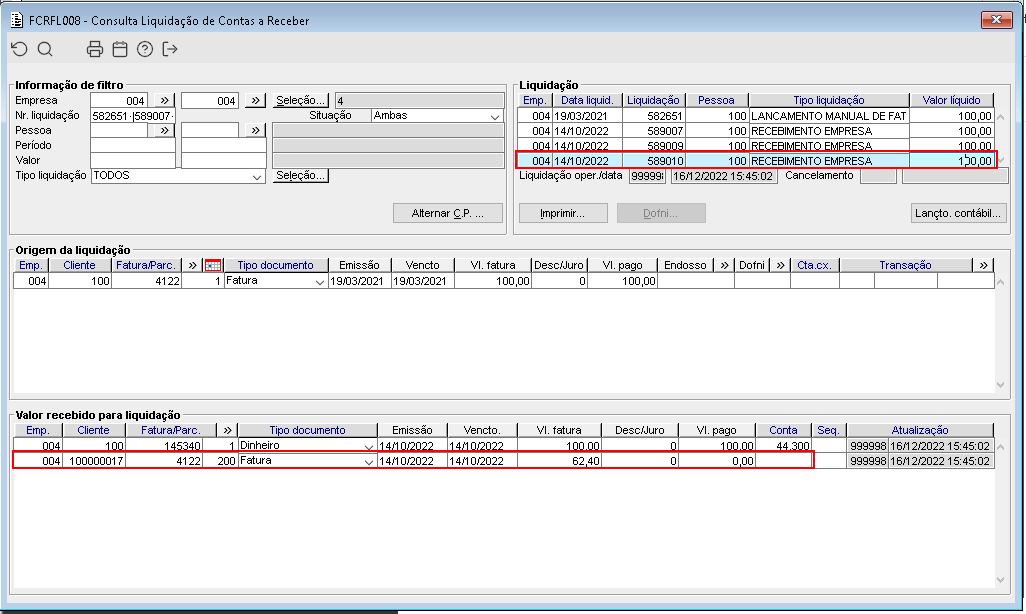Screen dimensions: 1026x614
Task: Click Origem grid scrollbar down arrow
Action: [1000, 385]
